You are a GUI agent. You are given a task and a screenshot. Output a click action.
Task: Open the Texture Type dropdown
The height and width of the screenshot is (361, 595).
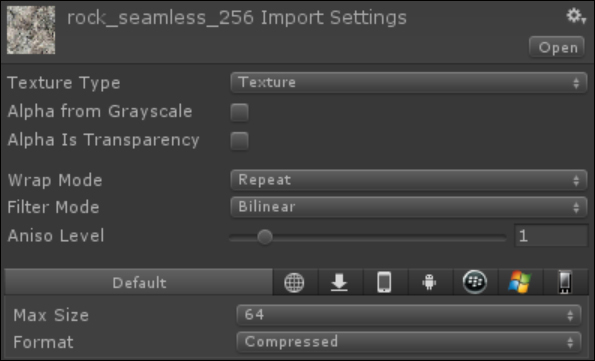[409, 82]
